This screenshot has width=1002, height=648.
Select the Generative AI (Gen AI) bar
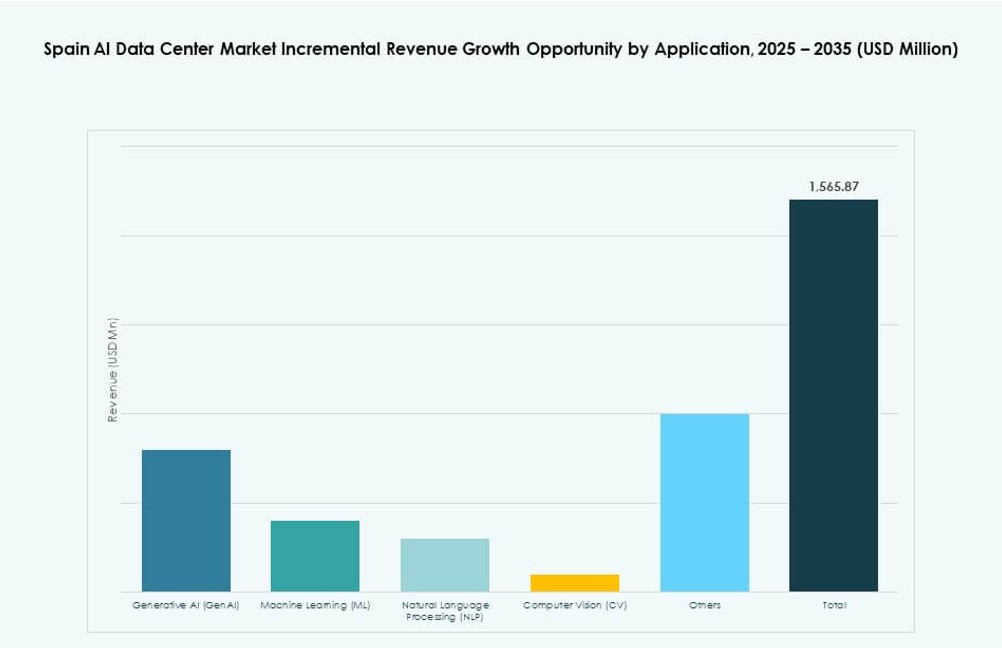pyautogui.click(x=185, y=520)
